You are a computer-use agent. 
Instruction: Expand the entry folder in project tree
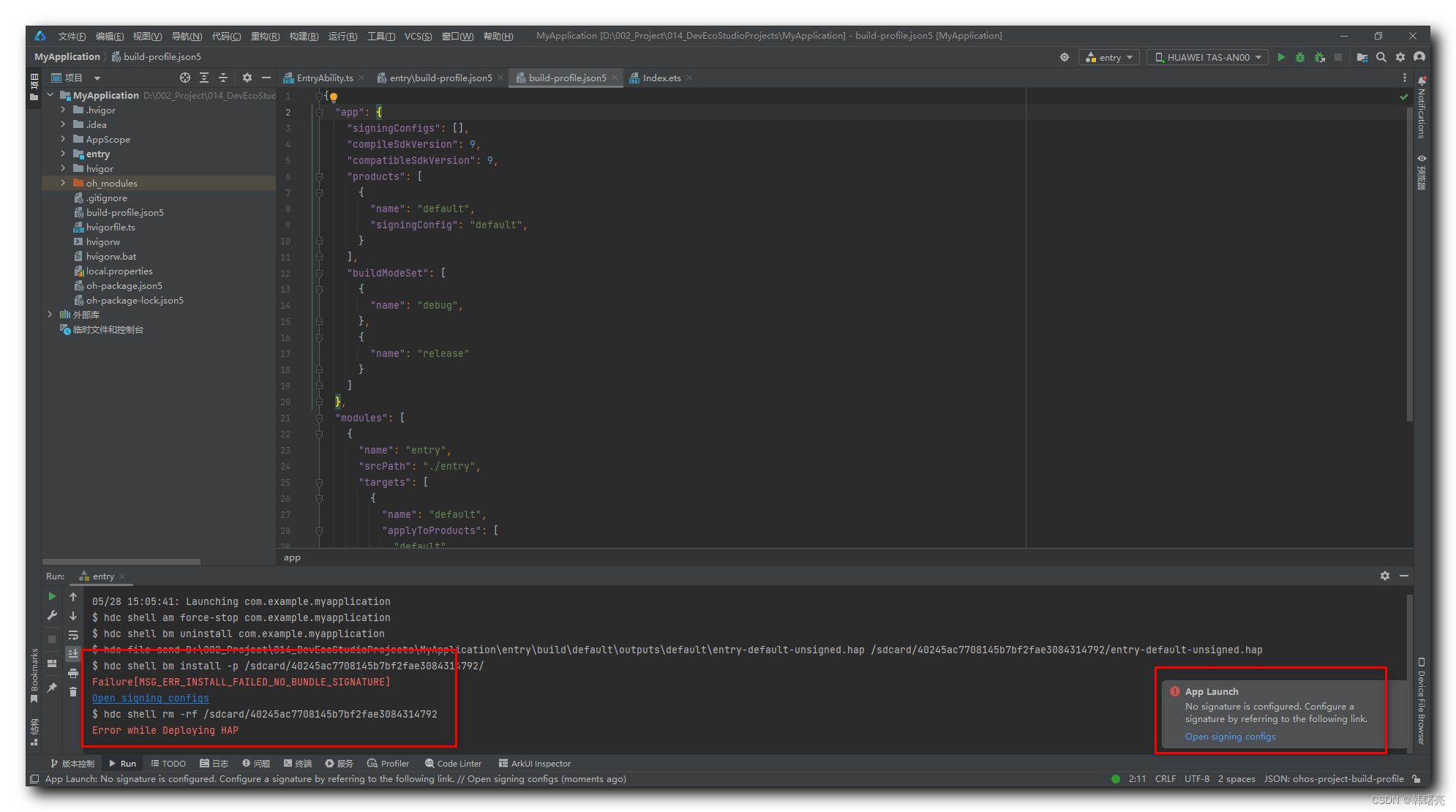coord(63,154)
